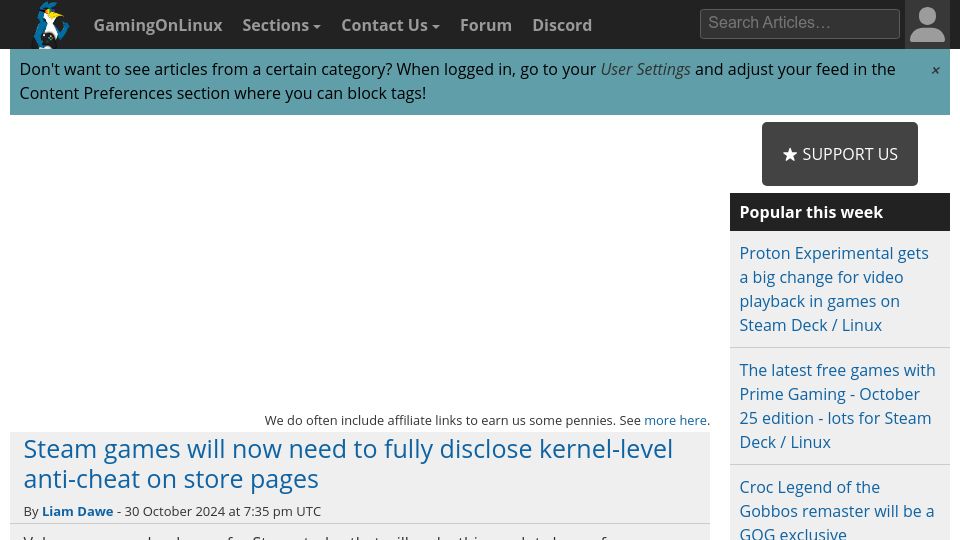Open the User Settings link in banner

click(645, 69)
